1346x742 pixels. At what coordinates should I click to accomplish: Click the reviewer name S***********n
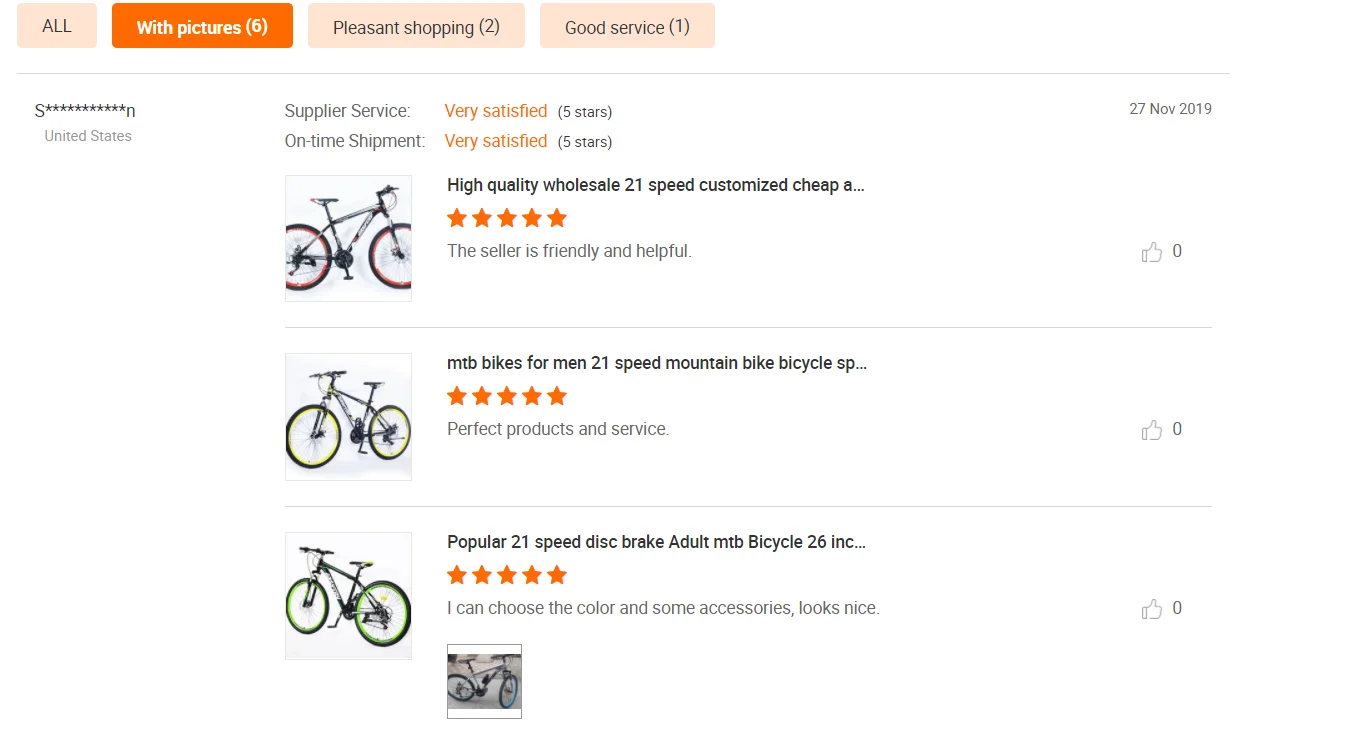point(85,111)
